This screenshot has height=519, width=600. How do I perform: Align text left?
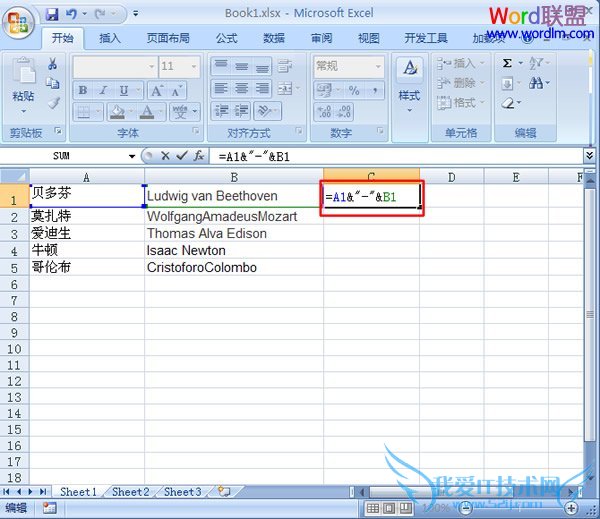221,88
